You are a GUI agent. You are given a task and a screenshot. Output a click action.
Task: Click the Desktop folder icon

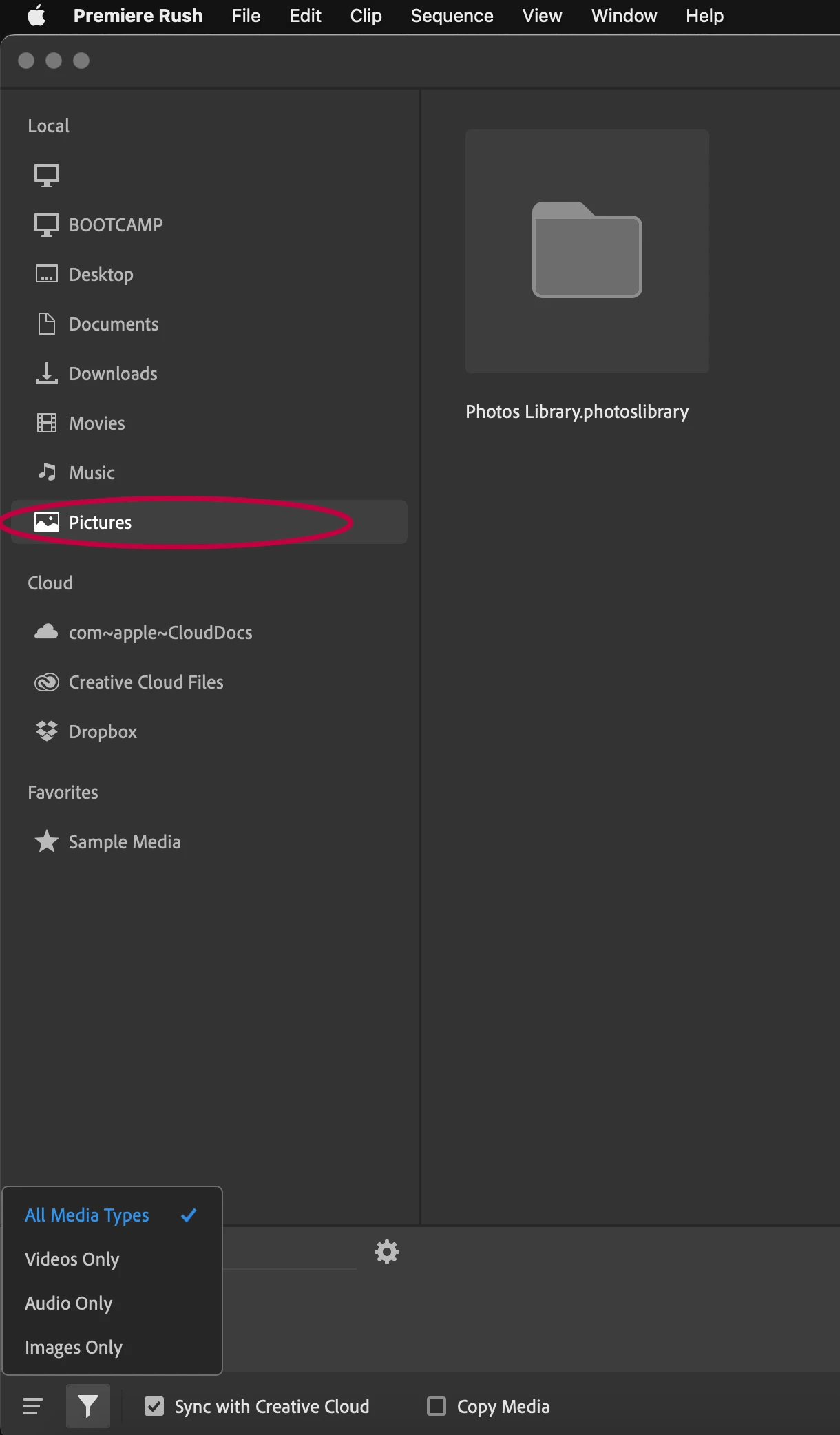pyautogui.click(x=47, y=274)
